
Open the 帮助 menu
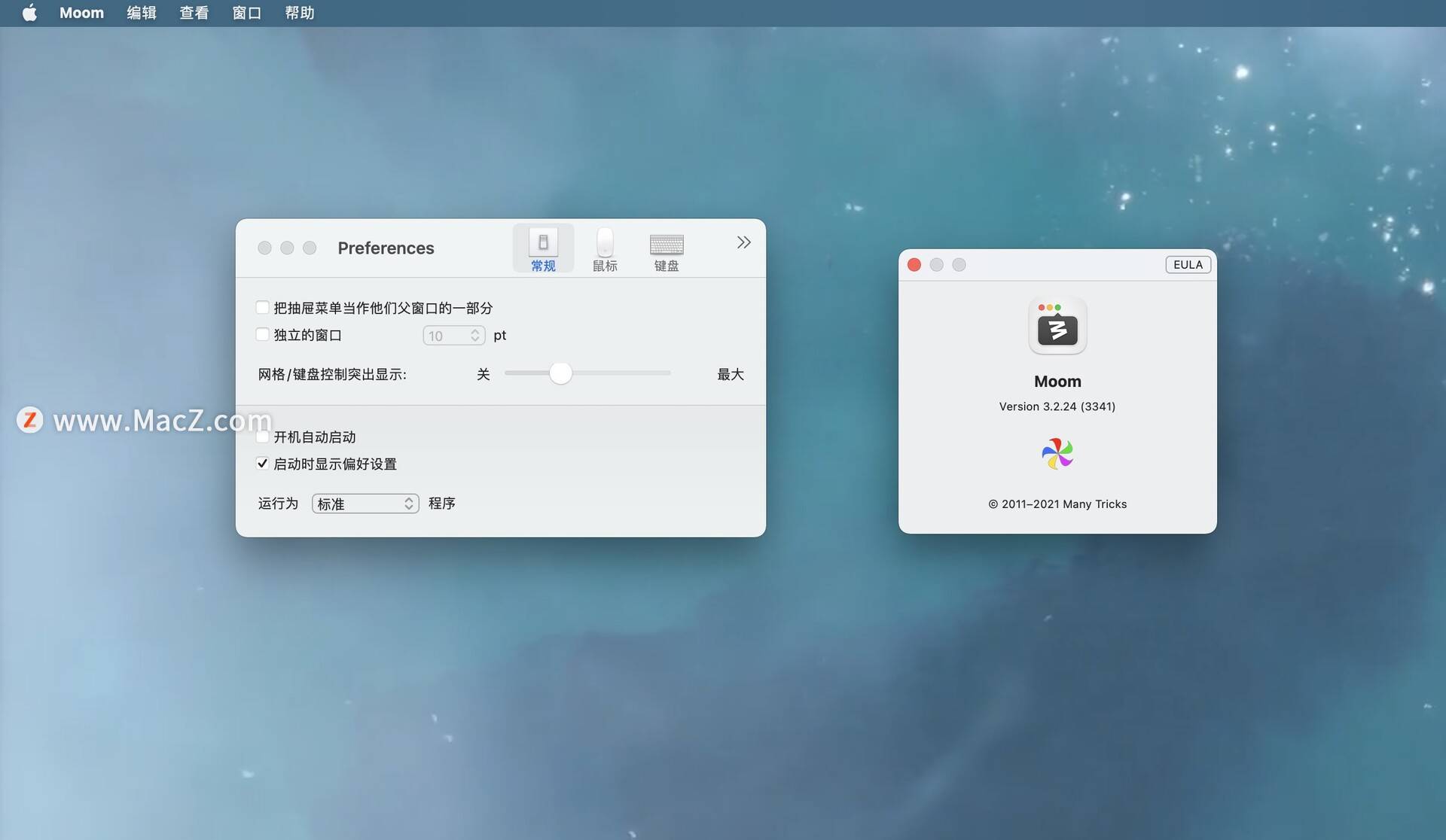tap(299, 13)
